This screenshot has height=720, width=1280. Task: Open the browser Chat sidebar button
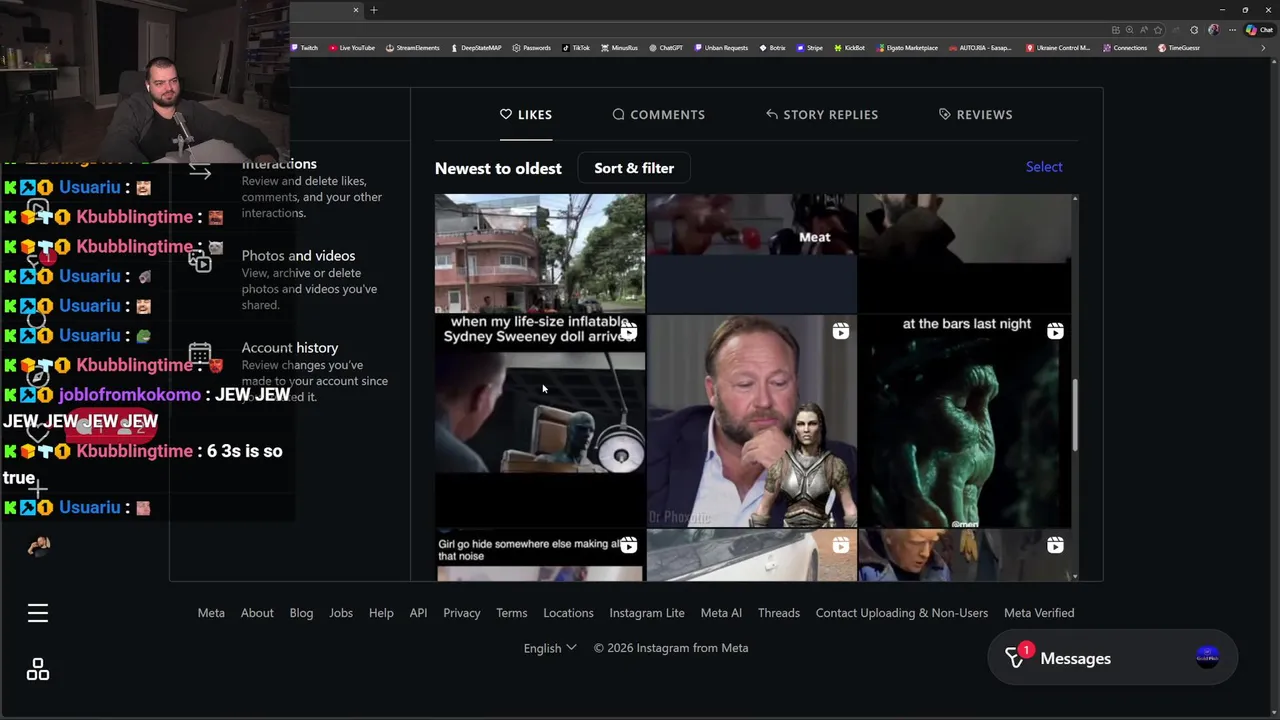click(1259, 30)
